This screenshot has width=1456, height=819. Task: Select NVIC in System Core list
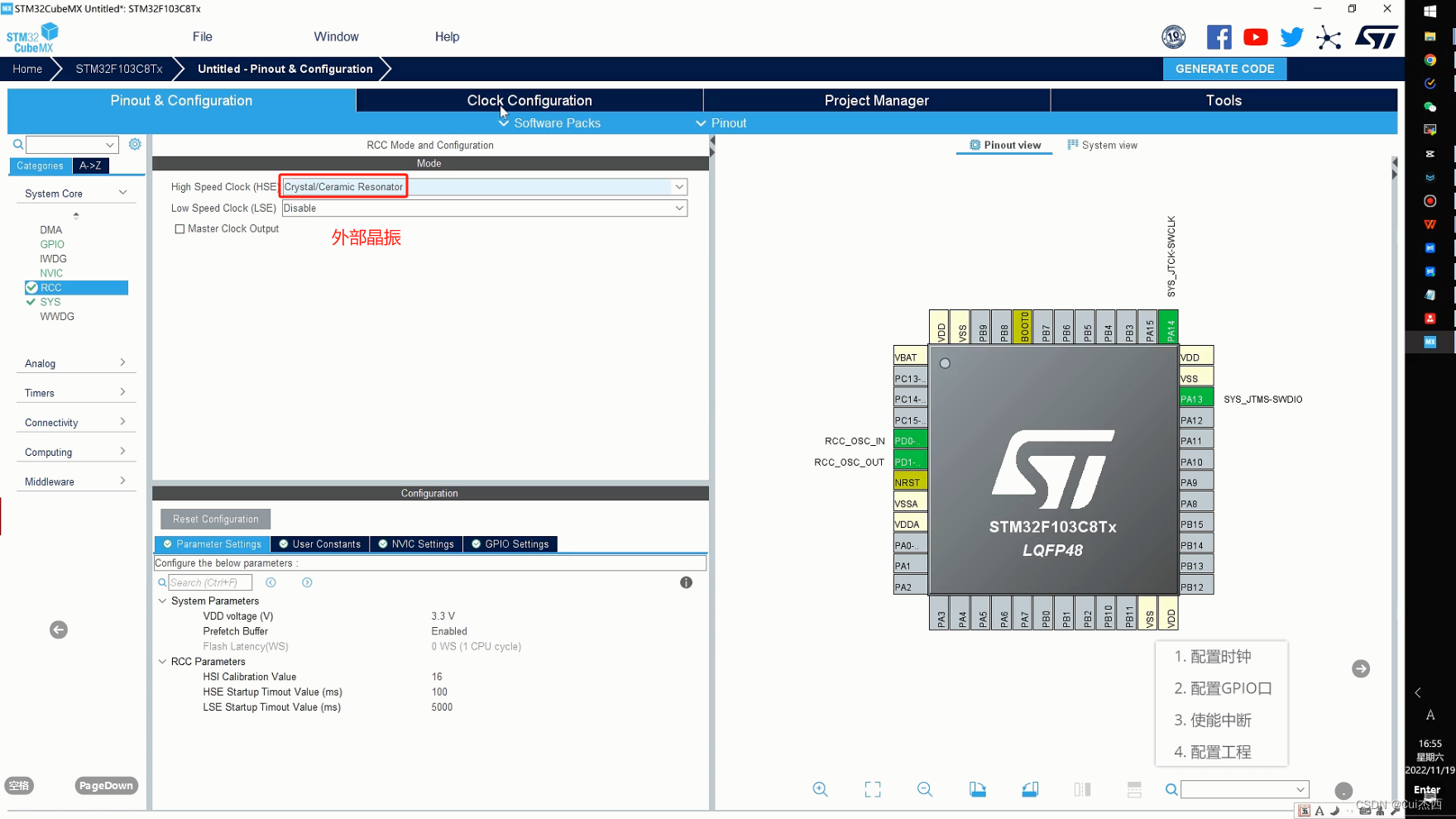click(x=51, y=273)
